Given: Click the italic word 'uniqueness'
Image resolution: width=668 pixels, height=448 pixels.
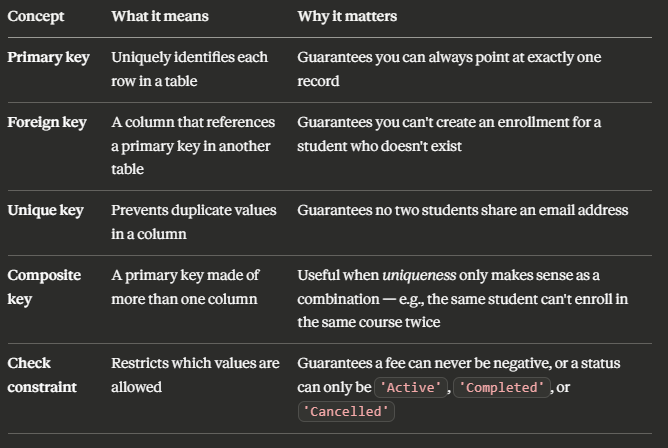Looking at the screenshot, I should (x=419, y=276).
